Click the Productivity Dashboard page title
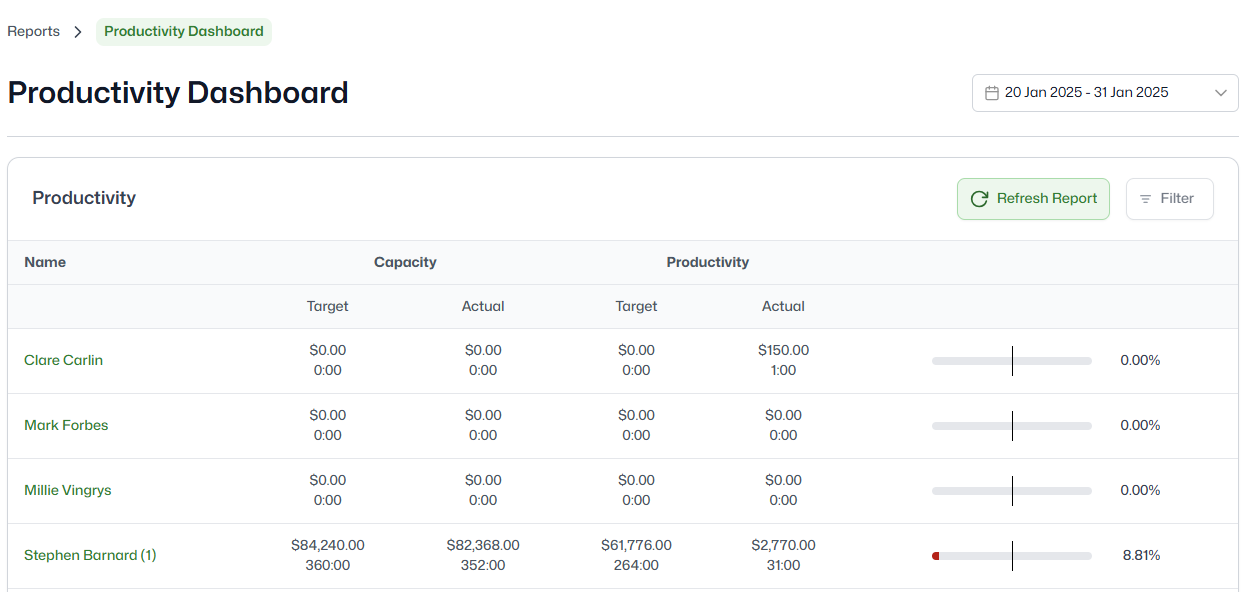This screenshot has height=592, width=1241. click(178, 93)
